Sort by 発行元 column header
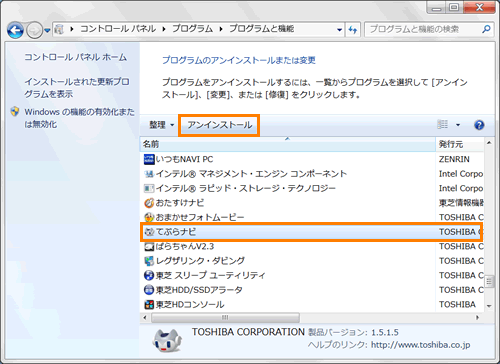 [x=460, y=144]
